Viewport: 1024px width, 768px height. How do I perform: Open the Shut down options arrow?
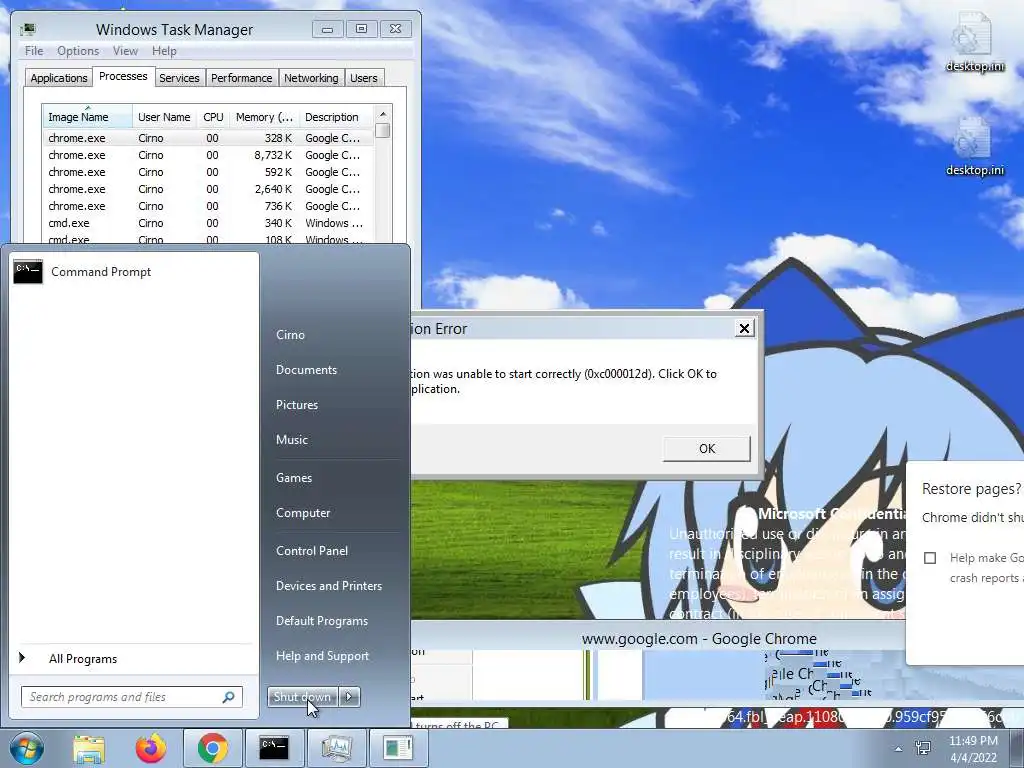[x=349, y=697]
